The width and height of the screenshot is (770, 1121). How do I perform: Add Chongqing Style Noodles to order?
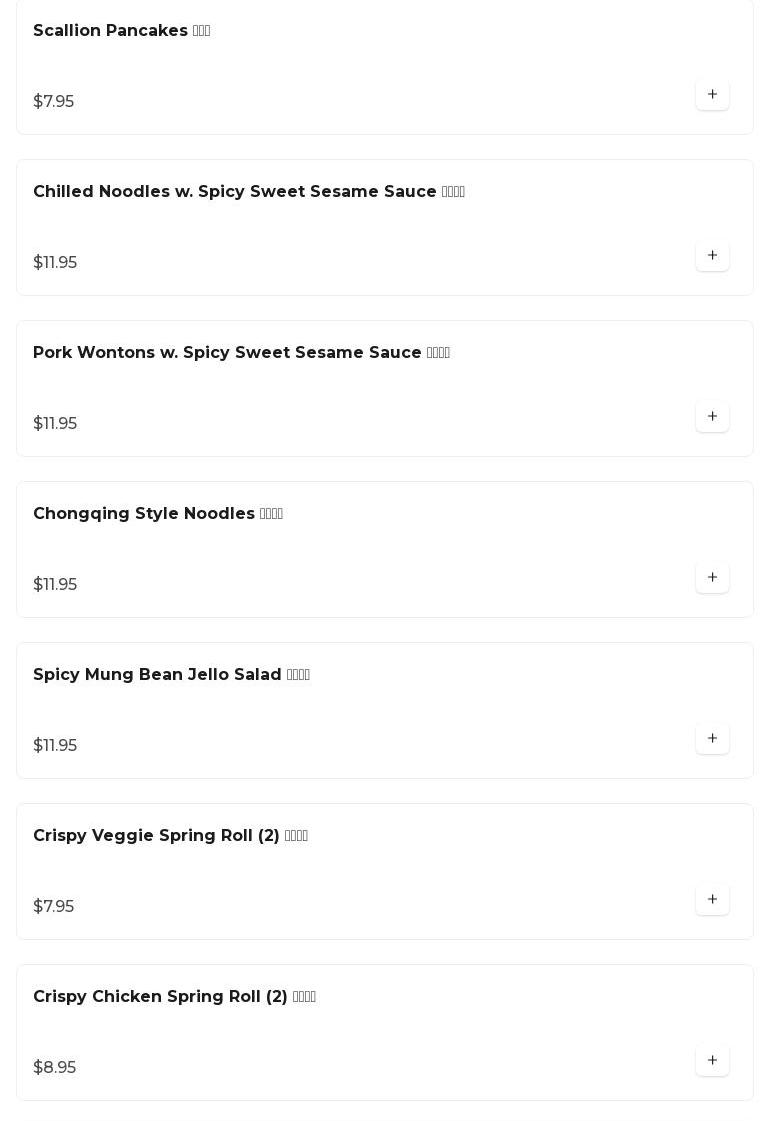point(712,578)
